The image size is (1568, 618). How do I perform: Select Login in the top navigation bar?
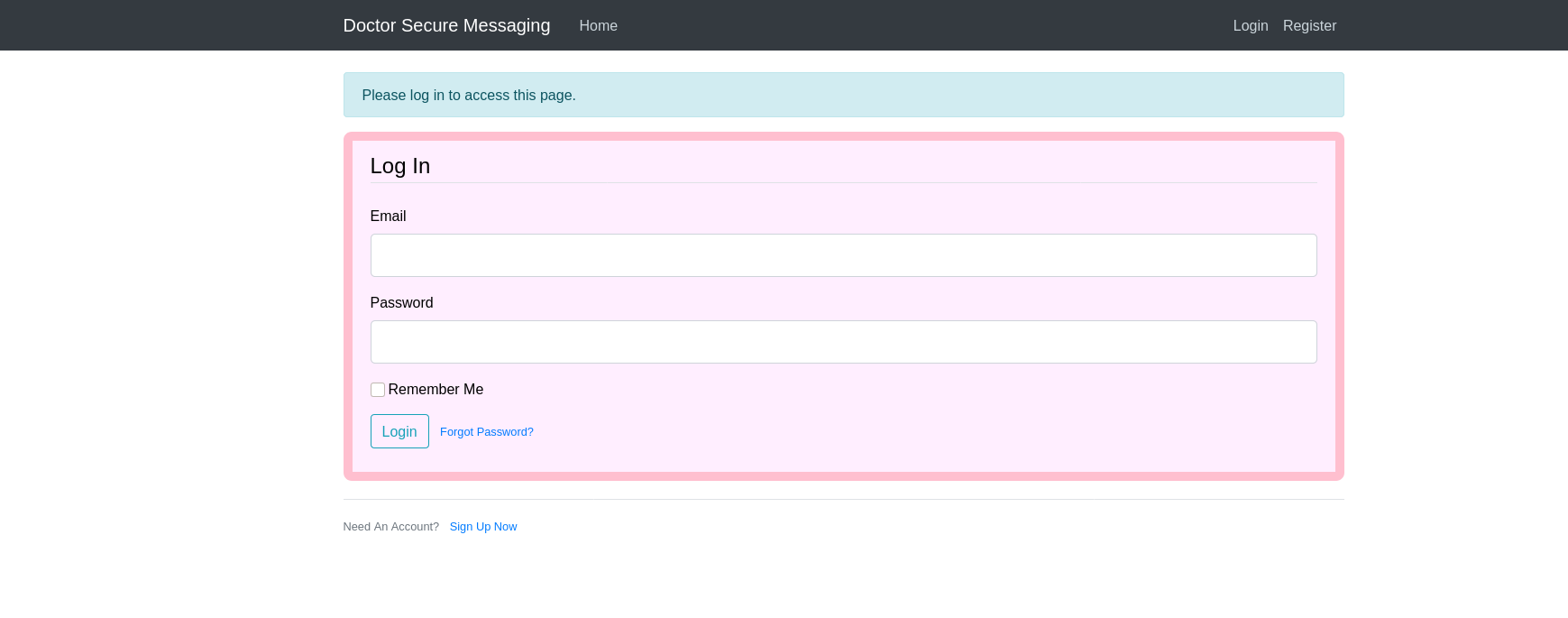pyautogui.click(x=1250, y=26)
